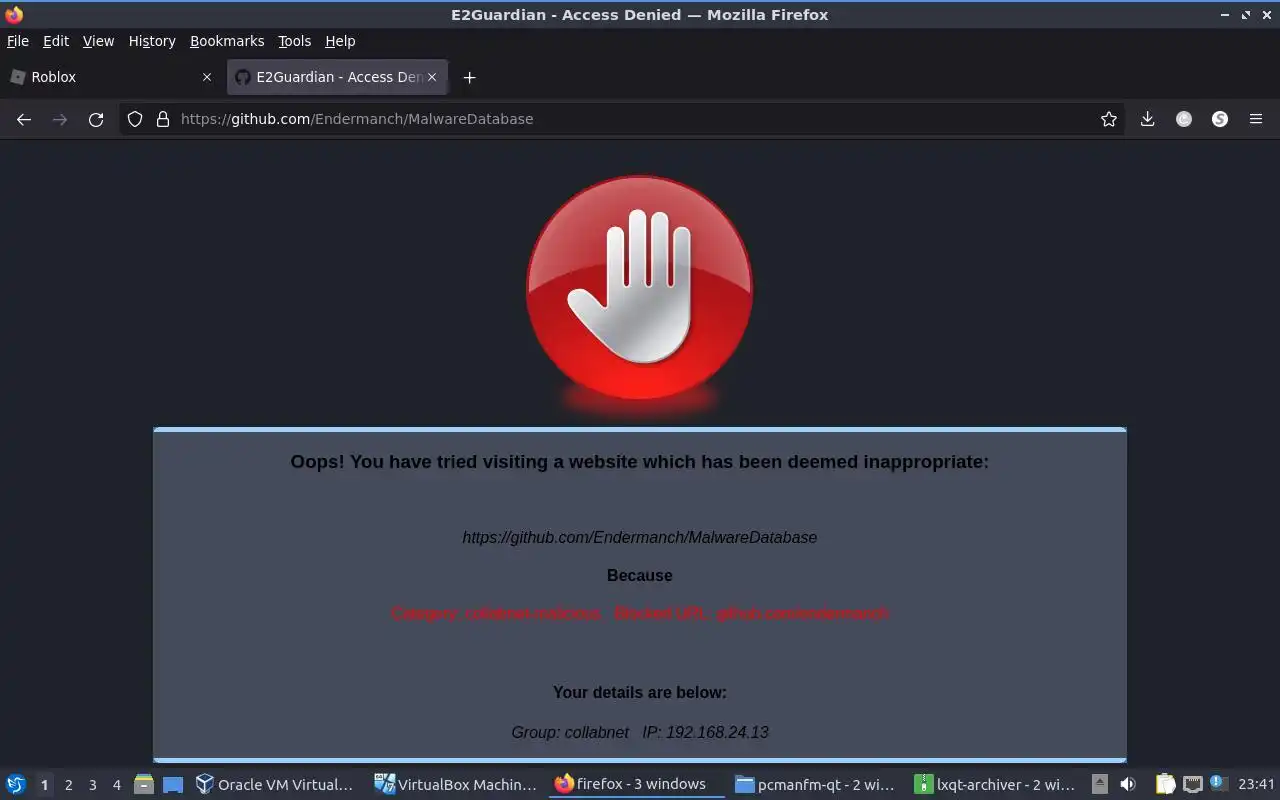The height and width of the screenshot is (800, 1280).
Task: Switch to Oracle VM VirtualBox taskbar window
Action: [x=275, y=784]
